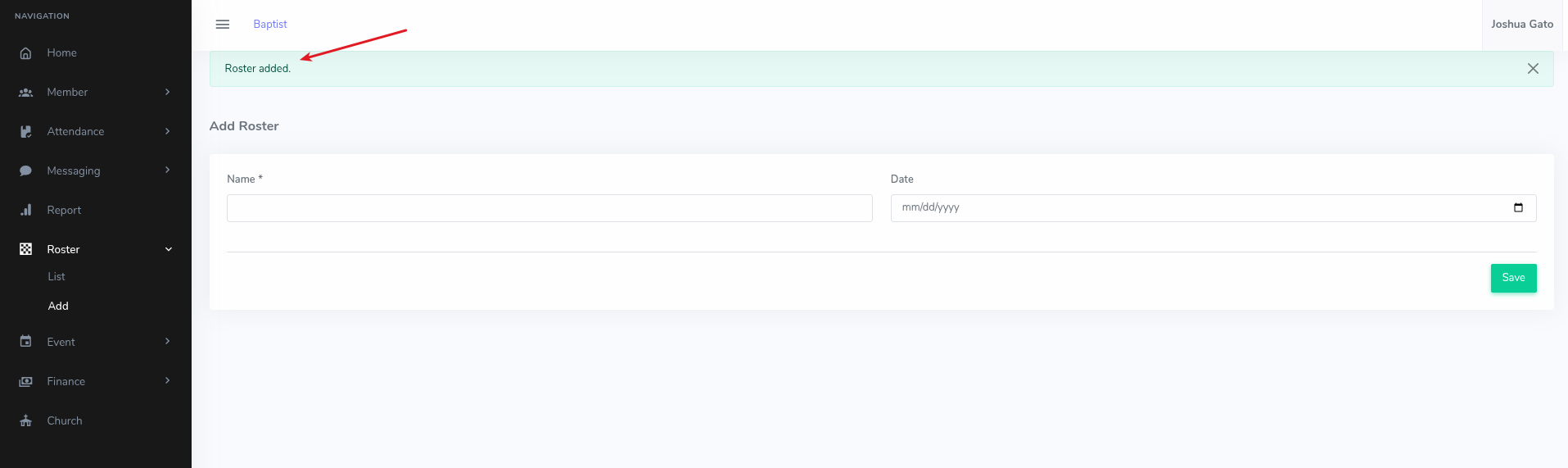
Task: Expand the Member submenu chevron
Action: click(168, 92)
